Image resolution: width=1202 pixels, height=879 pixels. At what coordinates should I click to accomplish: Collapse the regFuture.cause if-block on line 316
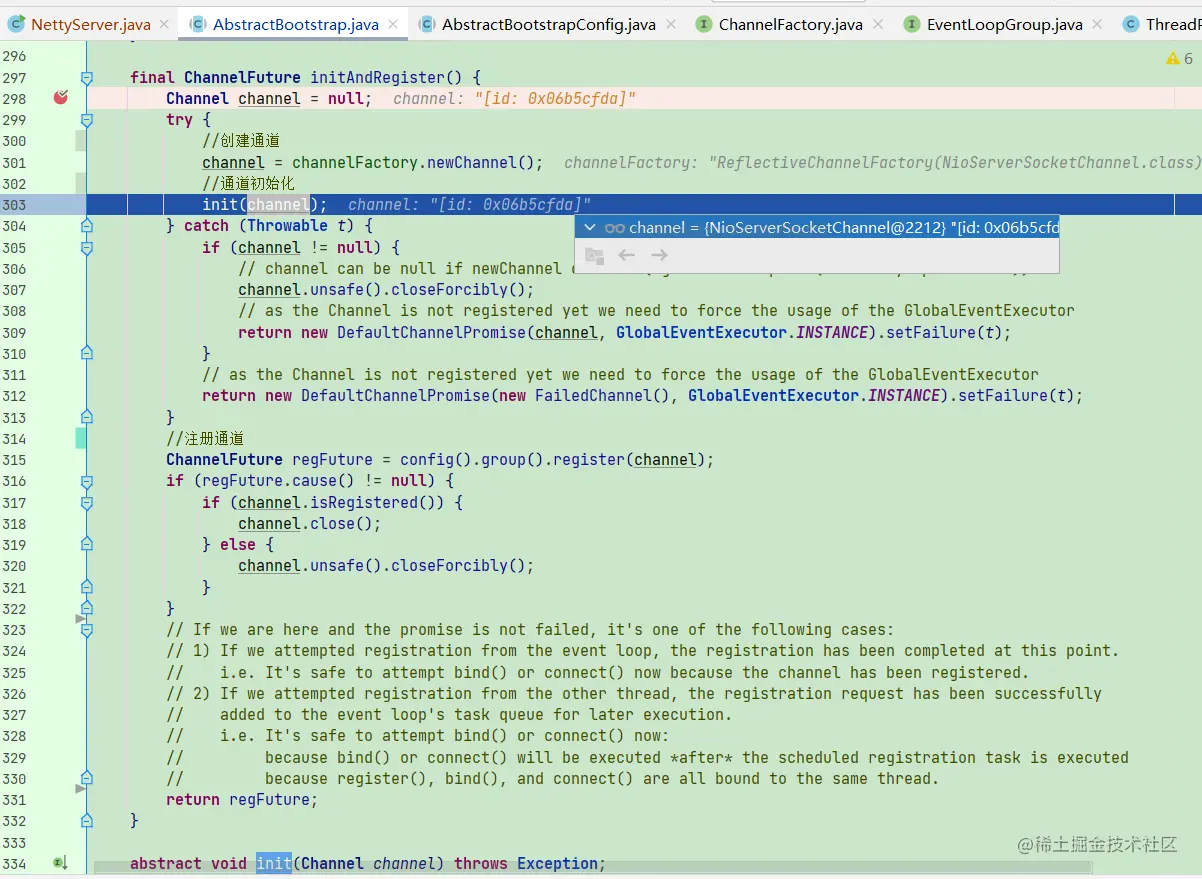point(87,481)
